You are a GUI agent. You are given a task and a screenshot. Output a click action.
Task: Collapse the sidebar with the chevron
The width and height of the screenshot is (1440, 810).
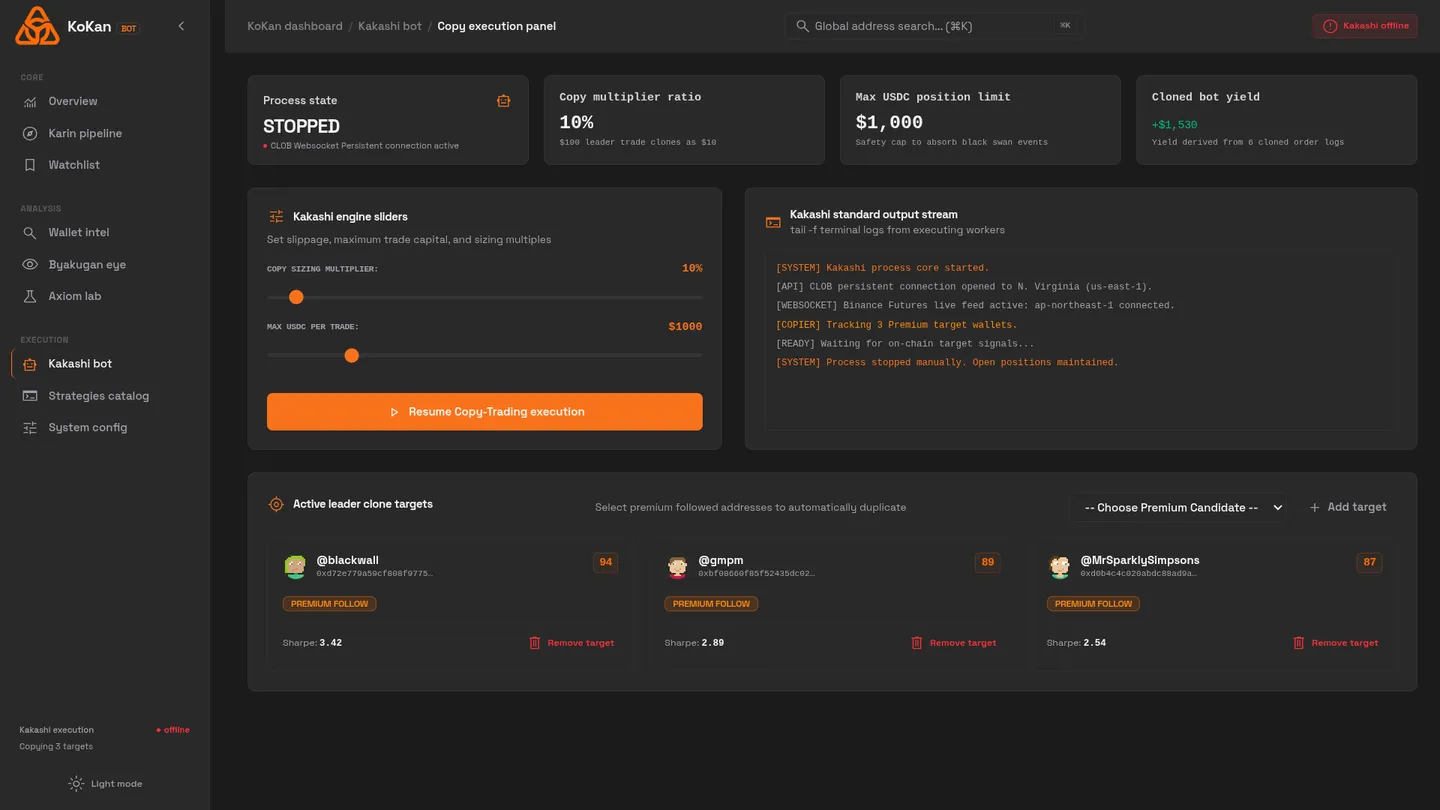(x=181, y=26)
